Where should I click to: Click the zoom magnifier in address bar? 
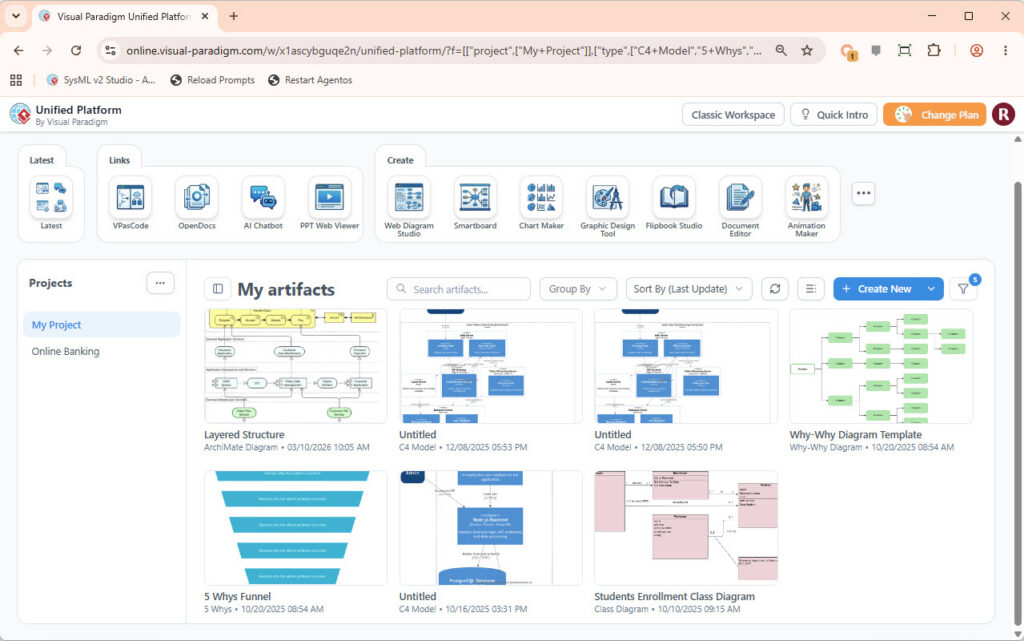click(781, 50)
